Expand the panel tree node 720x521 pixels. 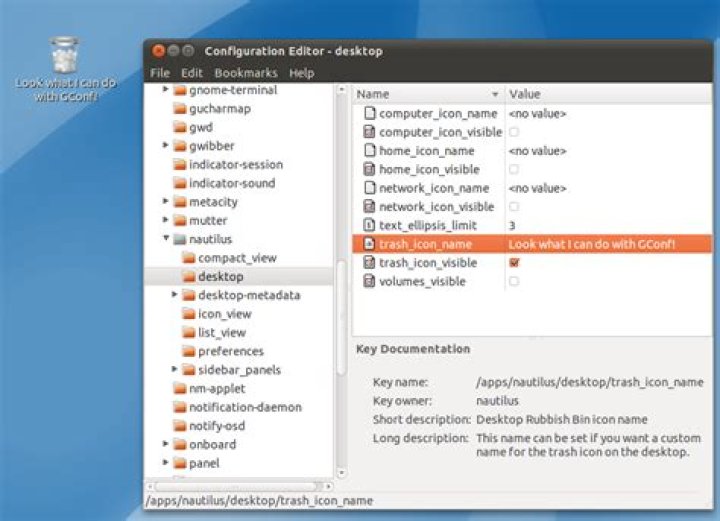(166, 462)
